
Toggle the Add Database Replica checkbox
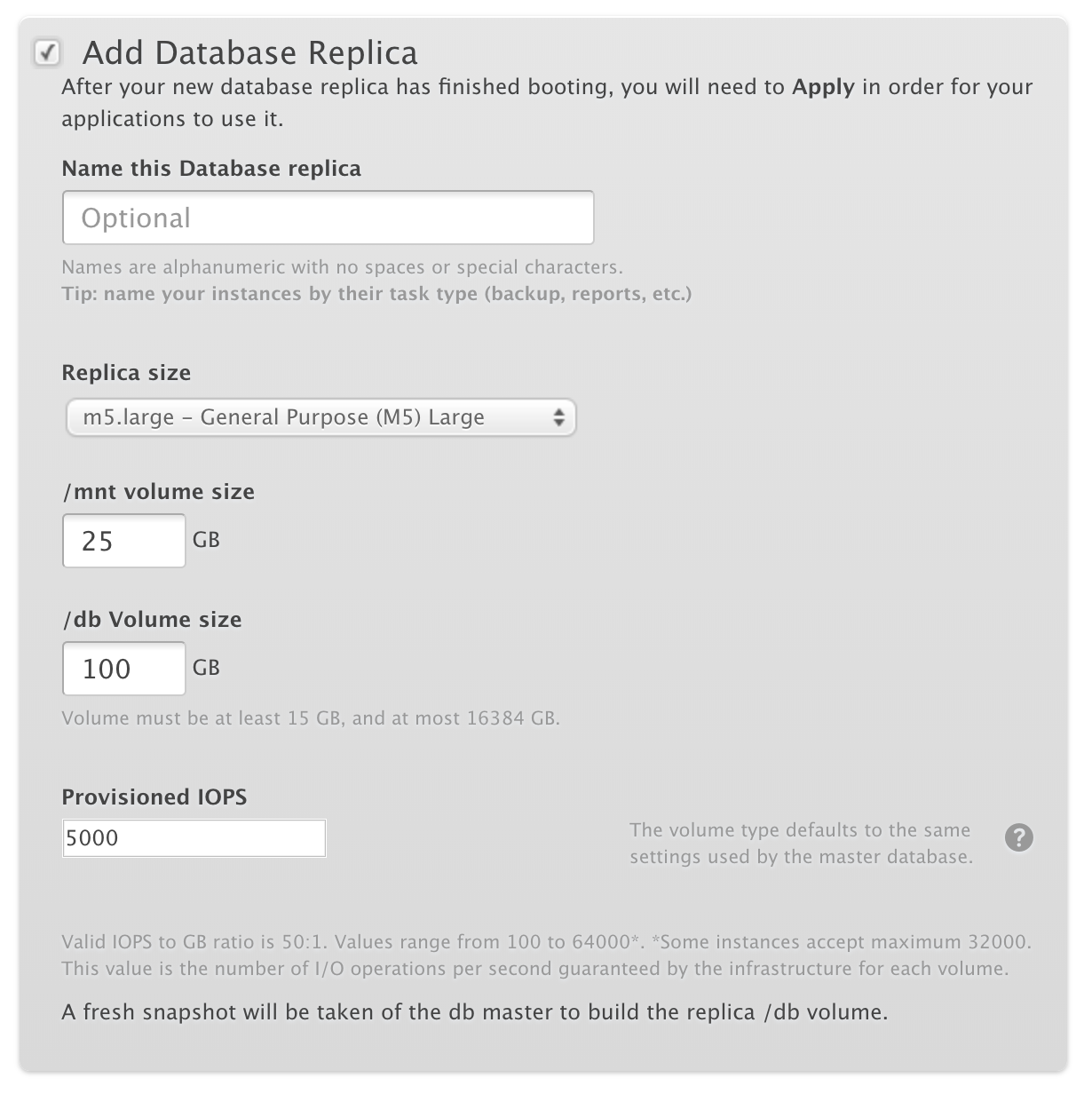[x=47, y=52]
